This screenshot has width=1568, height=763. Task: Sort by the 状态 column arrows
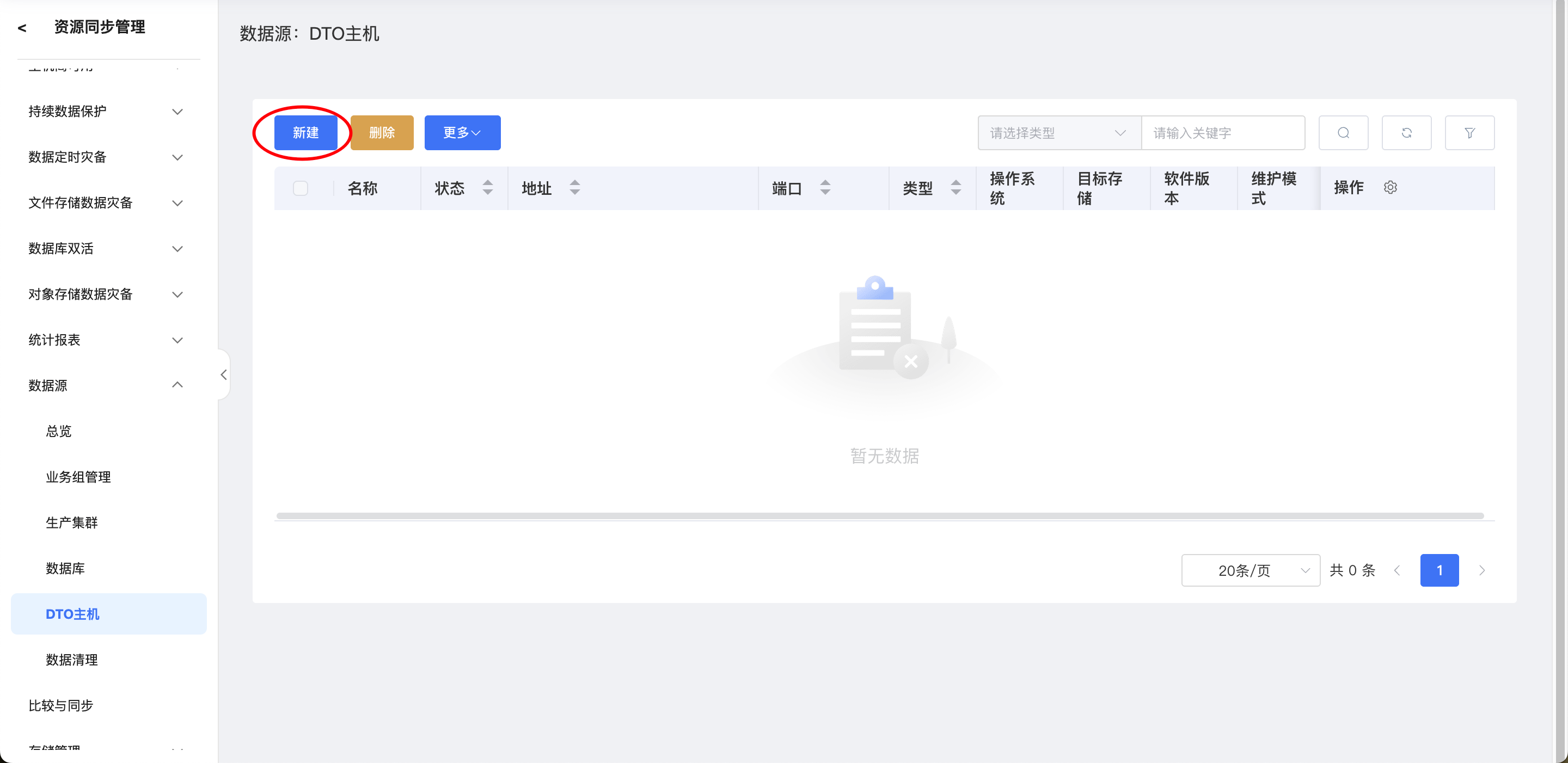point(488,187)
